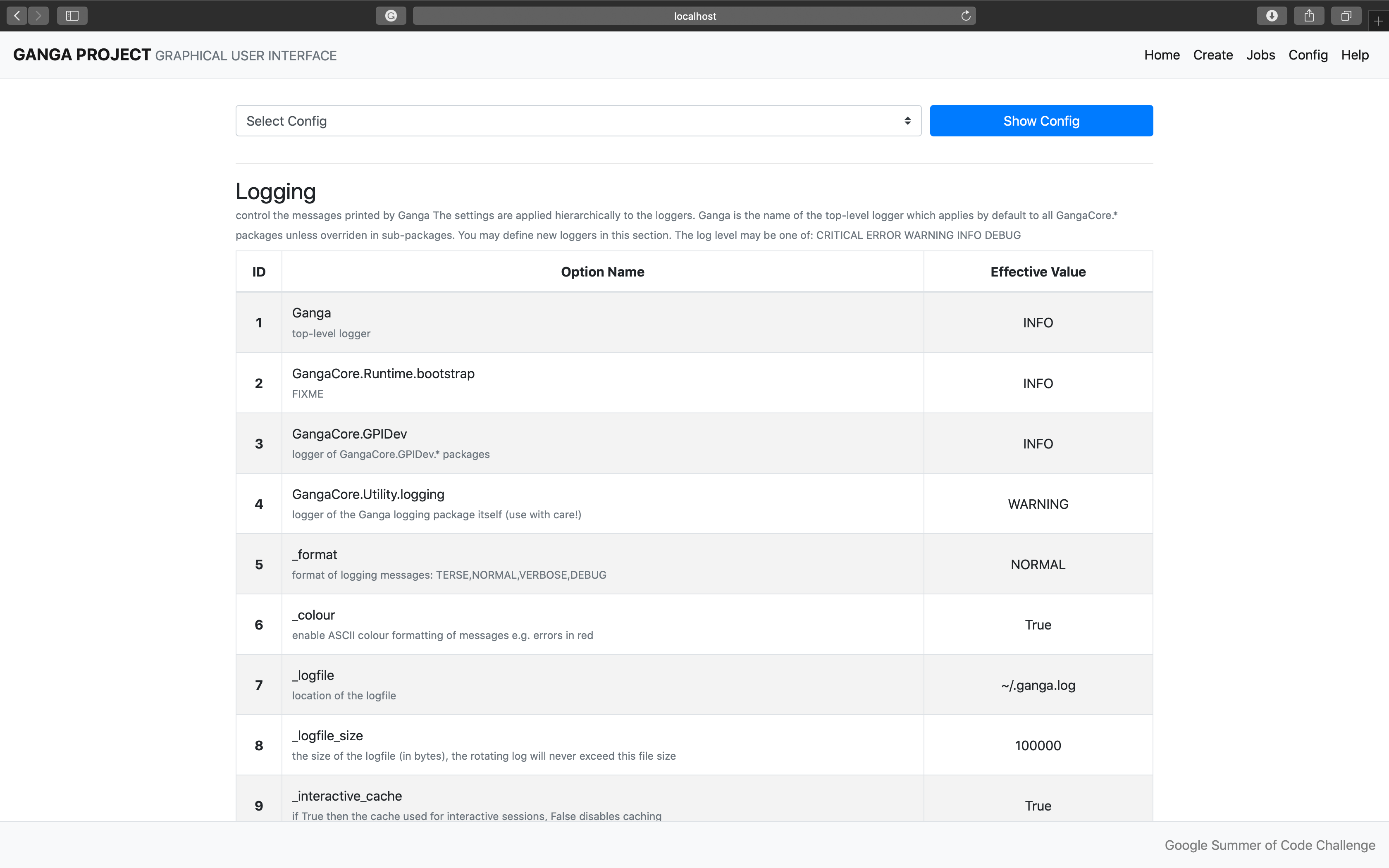Reload the page using refresh icon
The width and height of the screenshot is (1389, 868).
click(966, 16)
